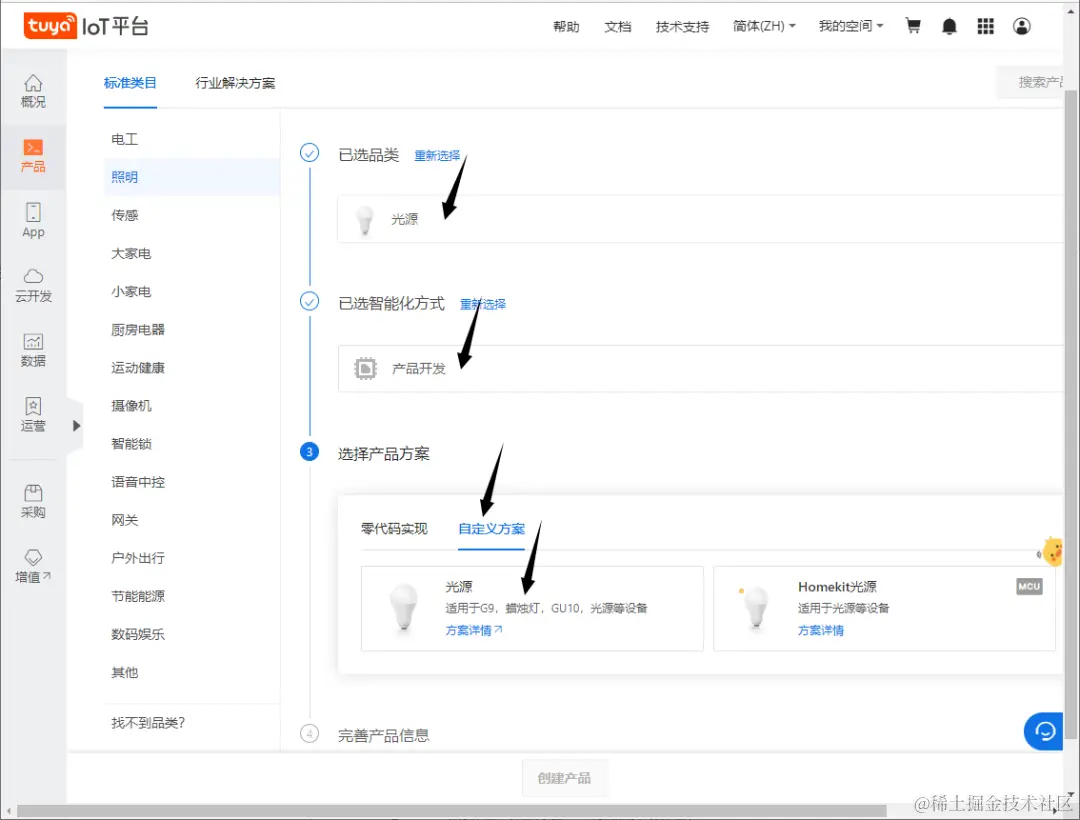
Task: Open 方案详情 link for Homekit光源
Action: click(x=820, y=630)
